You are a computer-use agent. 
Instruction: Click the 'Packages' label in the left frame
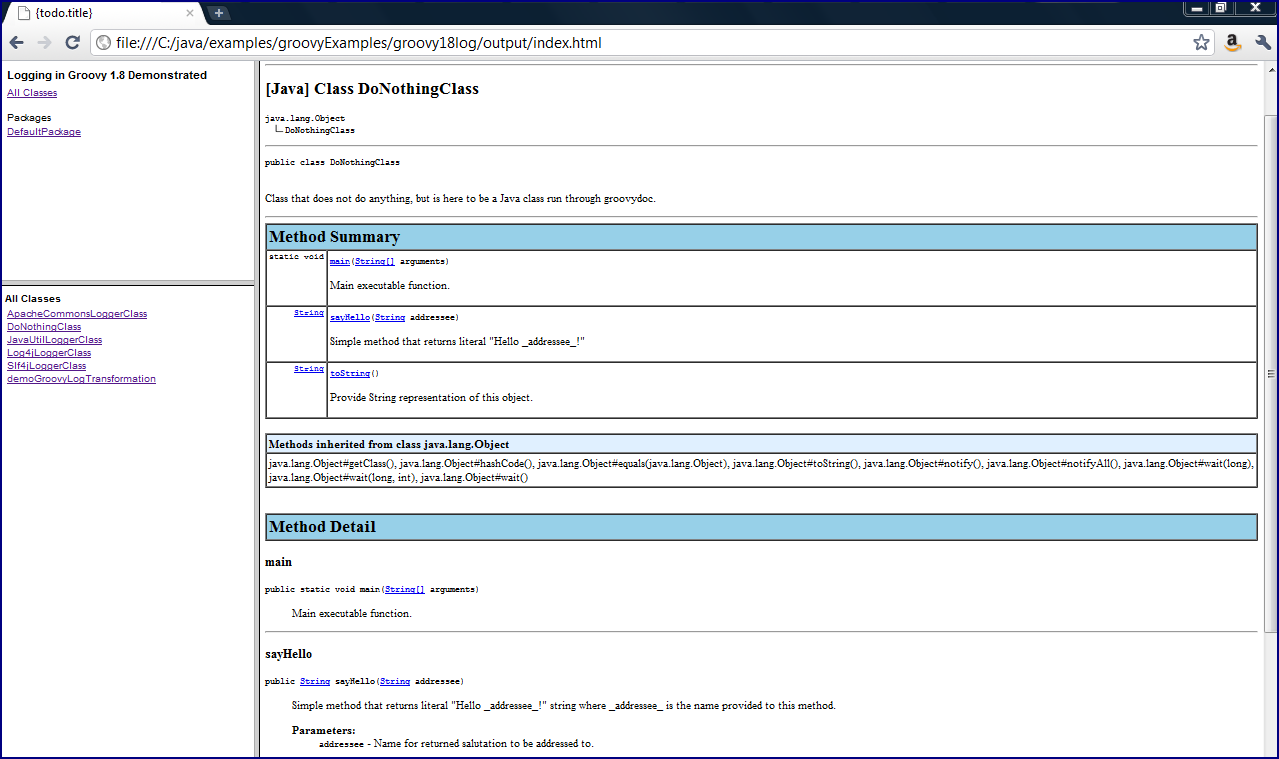pos(29,118)
